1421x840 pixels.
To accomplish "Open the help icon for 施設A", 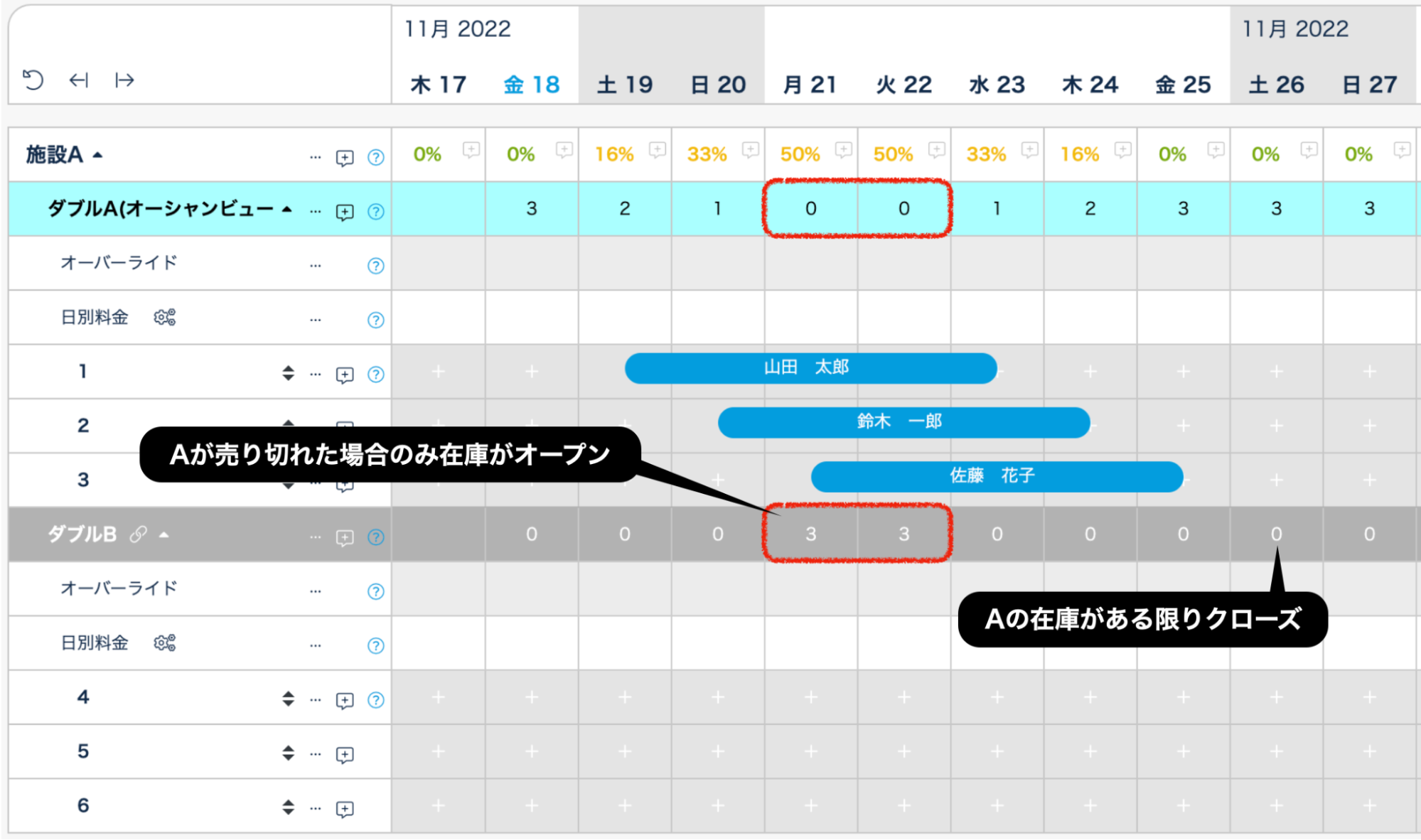I will click(375, 157).
